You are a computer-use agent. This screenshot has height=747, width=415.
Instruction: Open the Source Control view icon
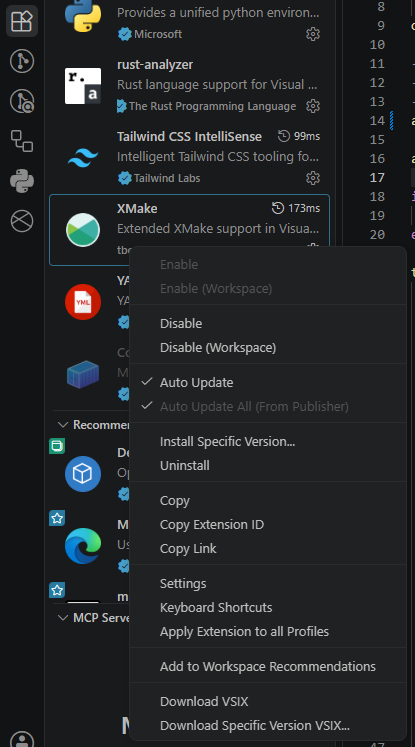(x=22, y=61)
